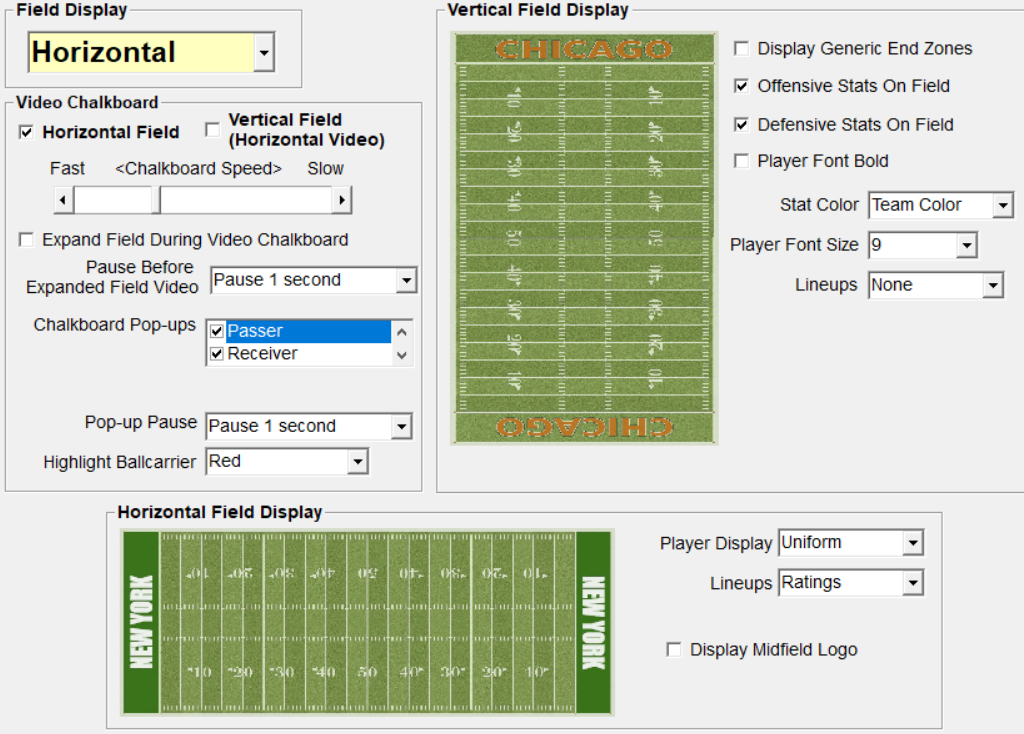Open the Pause Before Expanded Field Video dropdown
Viewport: 1024px width, 734px height.
(x=405, y=281)
